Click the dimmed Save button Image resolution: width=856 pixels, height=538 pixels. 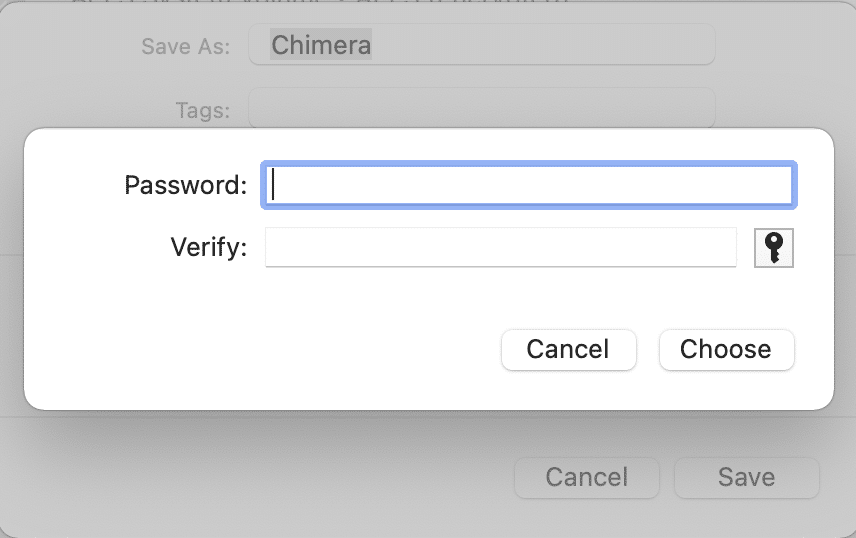coord(746,477)
